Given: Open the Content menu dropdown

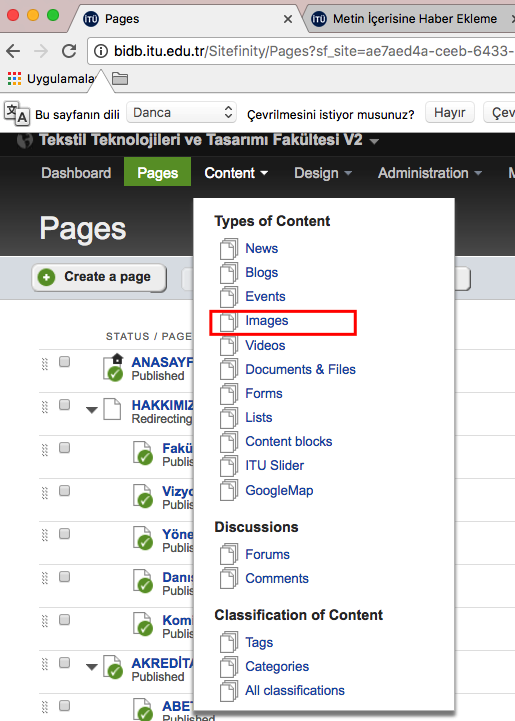Looking at the screenshot, I should (x=236, y=173).
